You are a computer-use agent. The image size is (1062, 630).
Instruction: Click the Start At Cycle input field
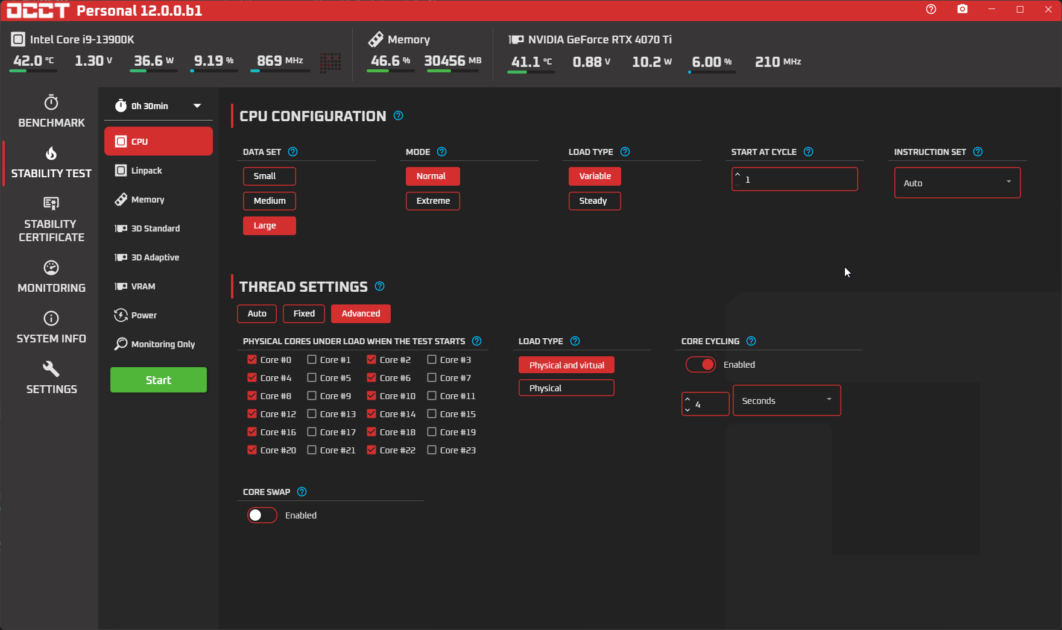[794, 178]
